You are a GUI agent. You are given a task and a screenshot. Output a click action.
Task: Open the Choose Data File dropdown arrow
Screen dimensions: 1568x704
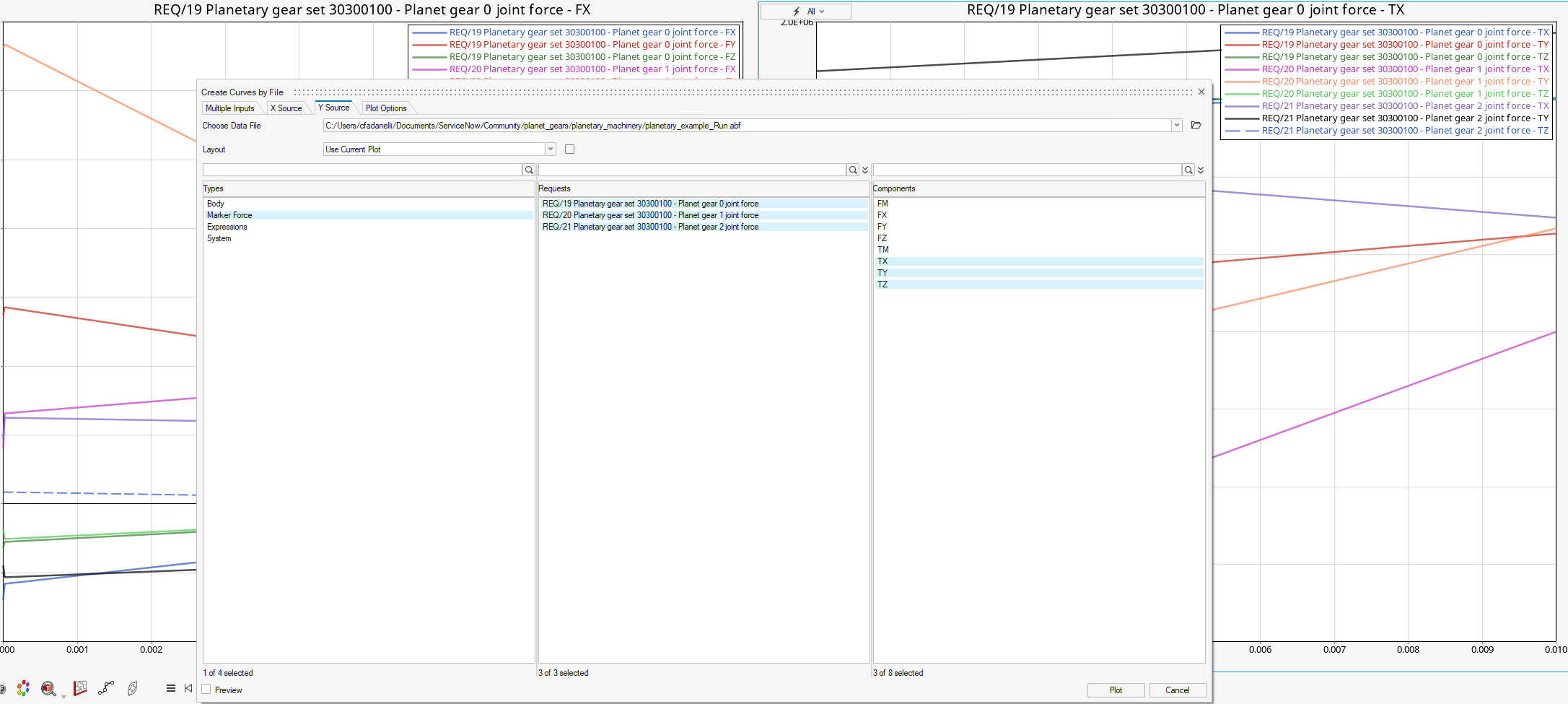1177,126
